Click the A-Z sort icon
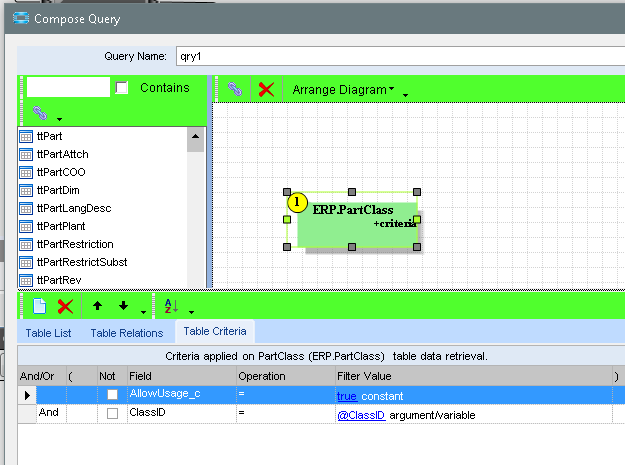Viewport: 625px width, 465px height. point(170,306)
